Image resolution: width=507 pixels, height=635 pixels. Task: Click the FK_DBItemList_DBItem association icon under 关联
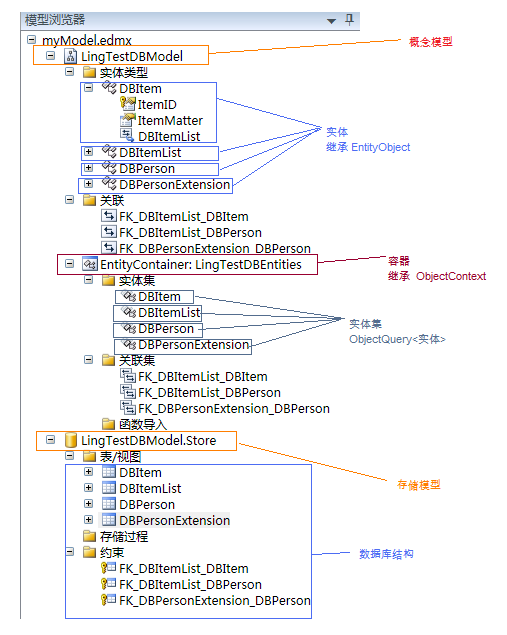tap(108, 216)
